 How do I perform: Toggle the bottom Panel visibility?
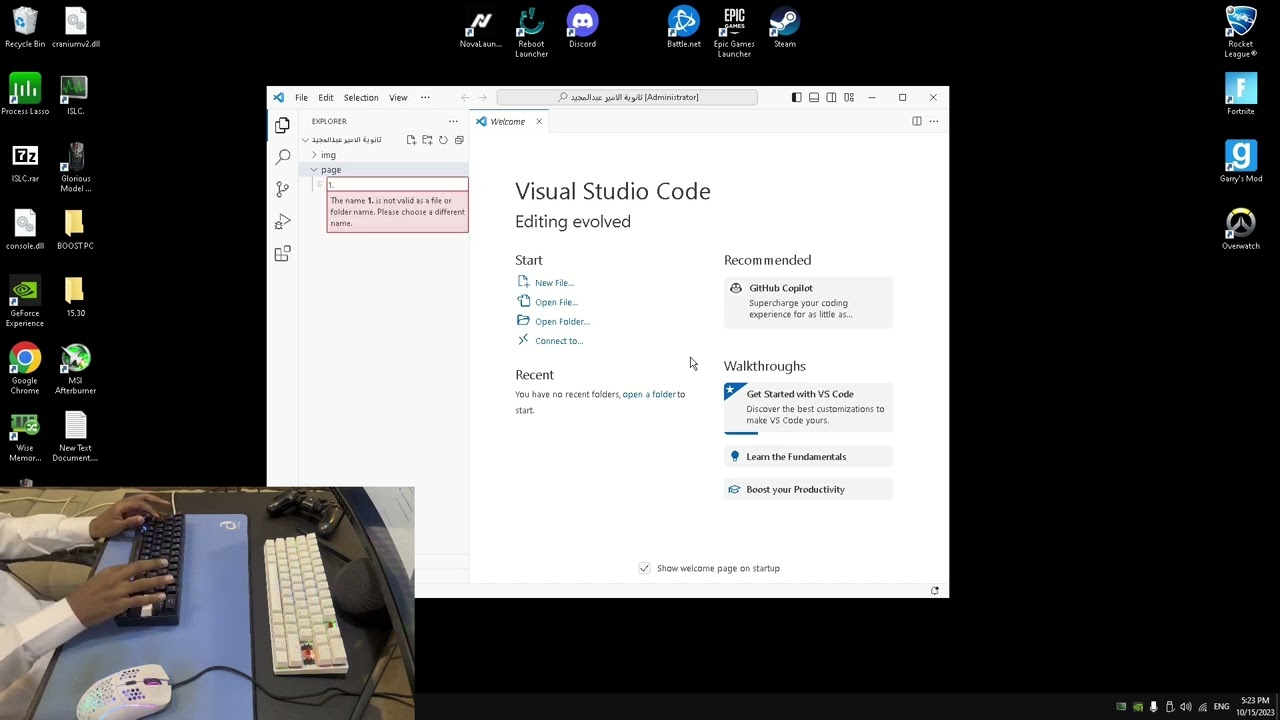click(x=814, y=97)
